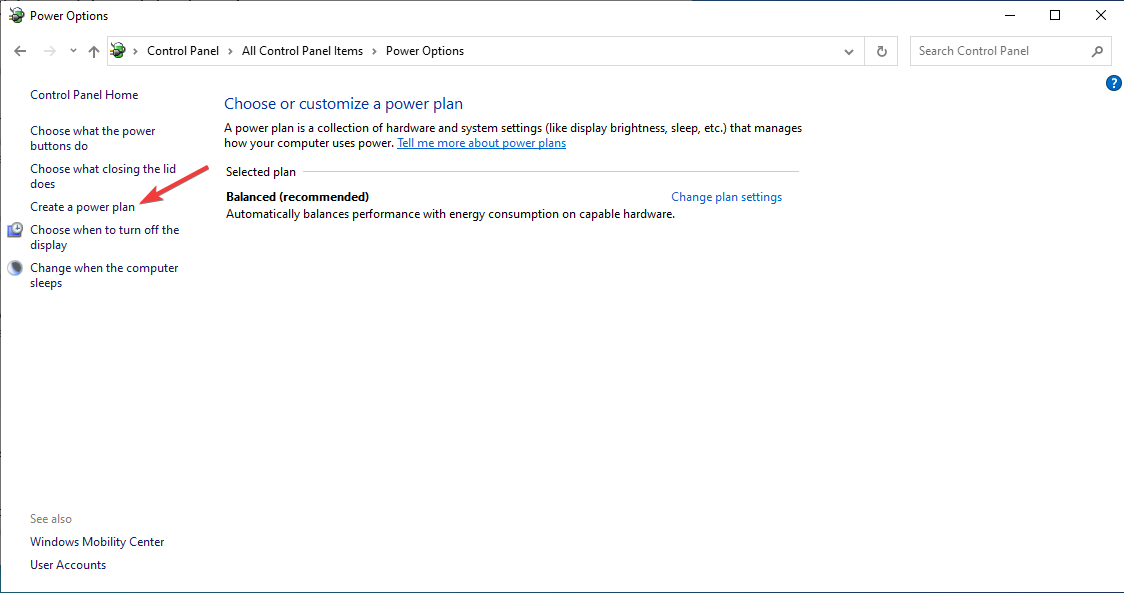Refresh the Power Options page

[x=882, y=52]
